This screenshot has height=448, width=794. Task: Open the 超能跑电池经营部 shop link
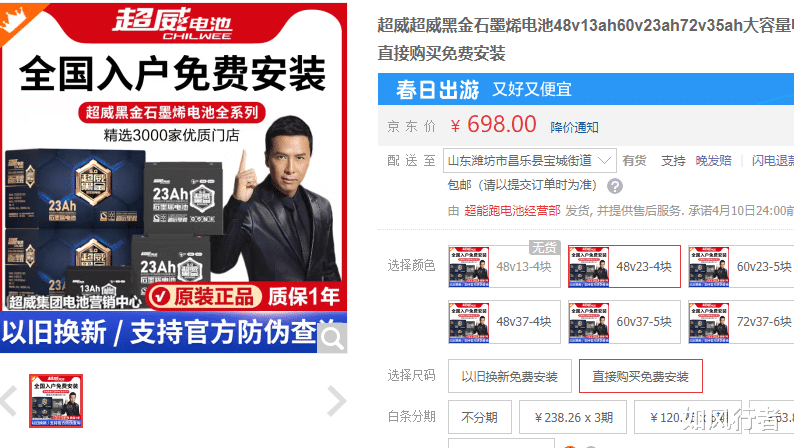[512, 211]
